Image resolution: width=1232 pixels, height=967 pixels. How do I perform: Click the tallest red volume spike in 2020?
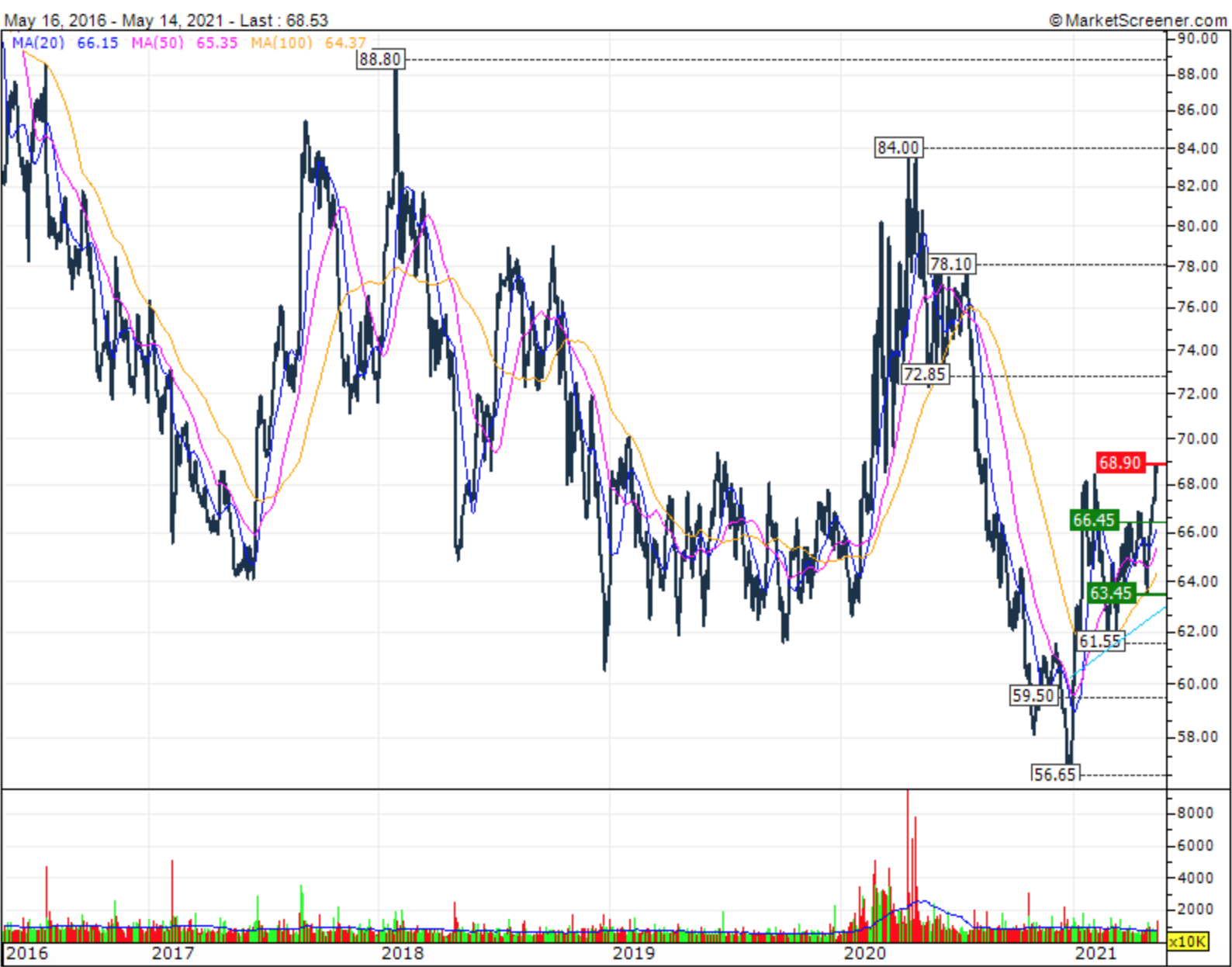click(907, 865)
